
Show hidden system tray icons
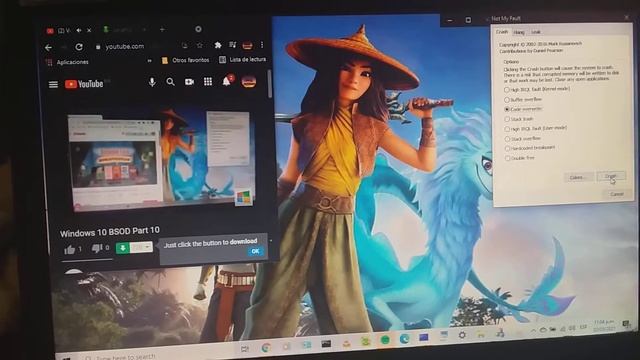[533, 330]
